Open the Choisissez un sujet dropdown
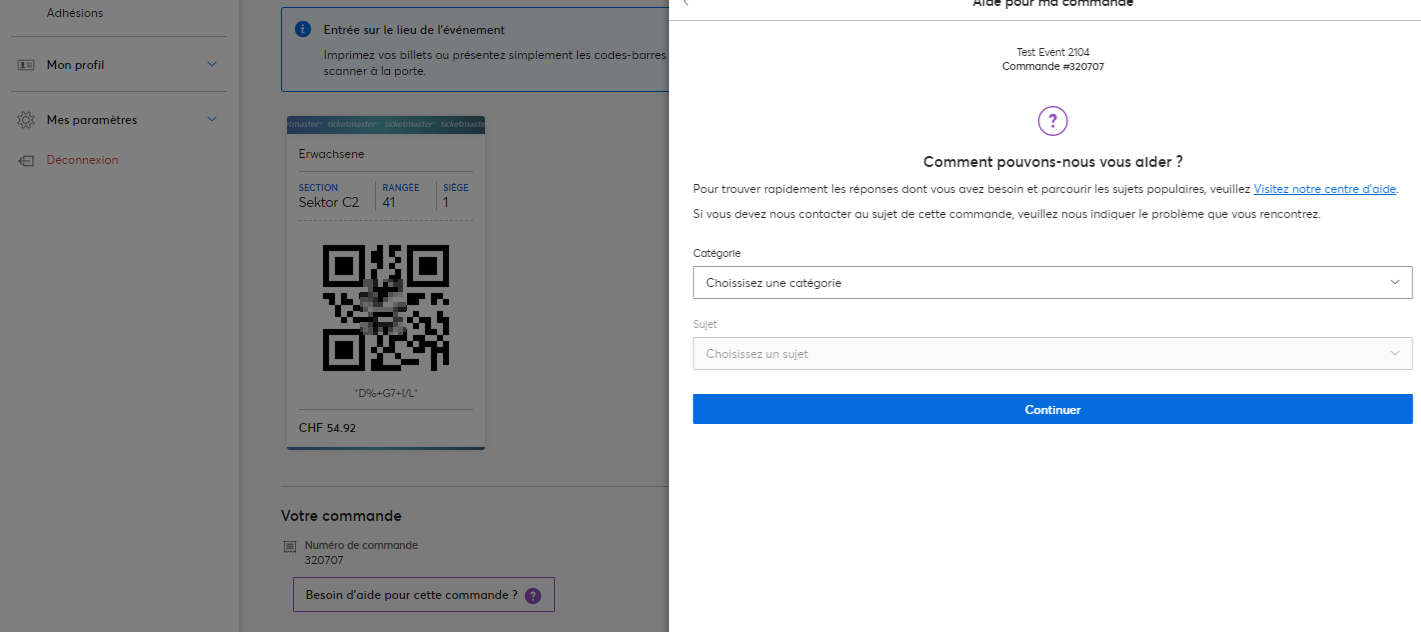Viewport: 1421px width, 632px height. click(x=1052, y=354)
